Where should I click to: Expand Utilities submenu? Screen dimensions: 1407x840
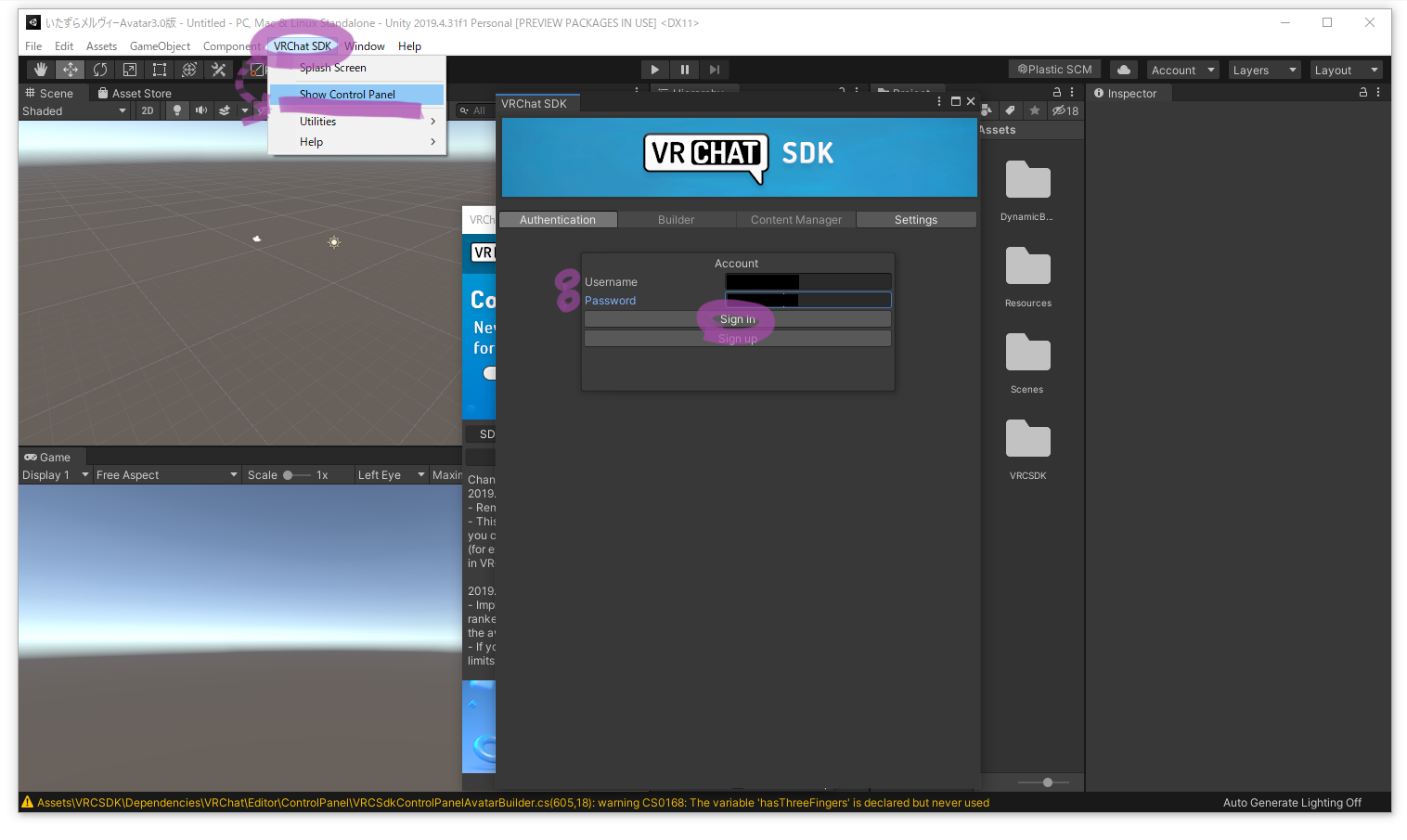click(x=357, y=121)
